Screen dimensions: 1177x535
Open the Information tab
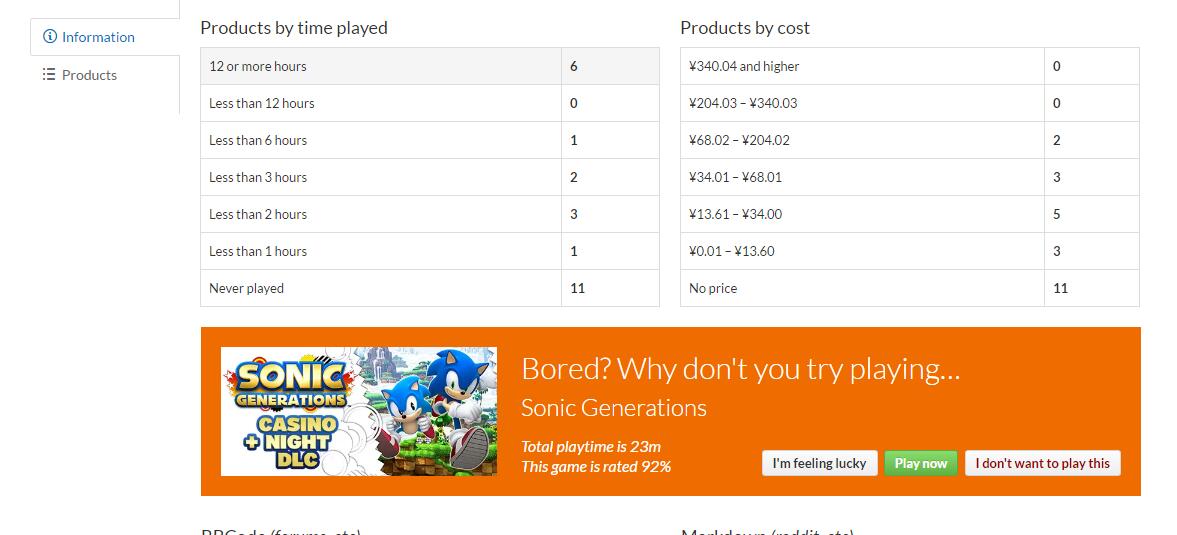pos(98,37)
